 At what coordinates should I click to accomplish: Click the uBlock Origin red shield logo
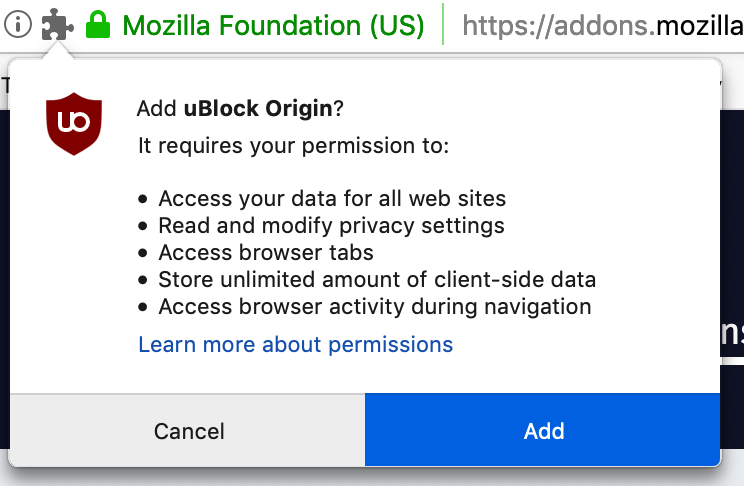(x=74, y=124)
